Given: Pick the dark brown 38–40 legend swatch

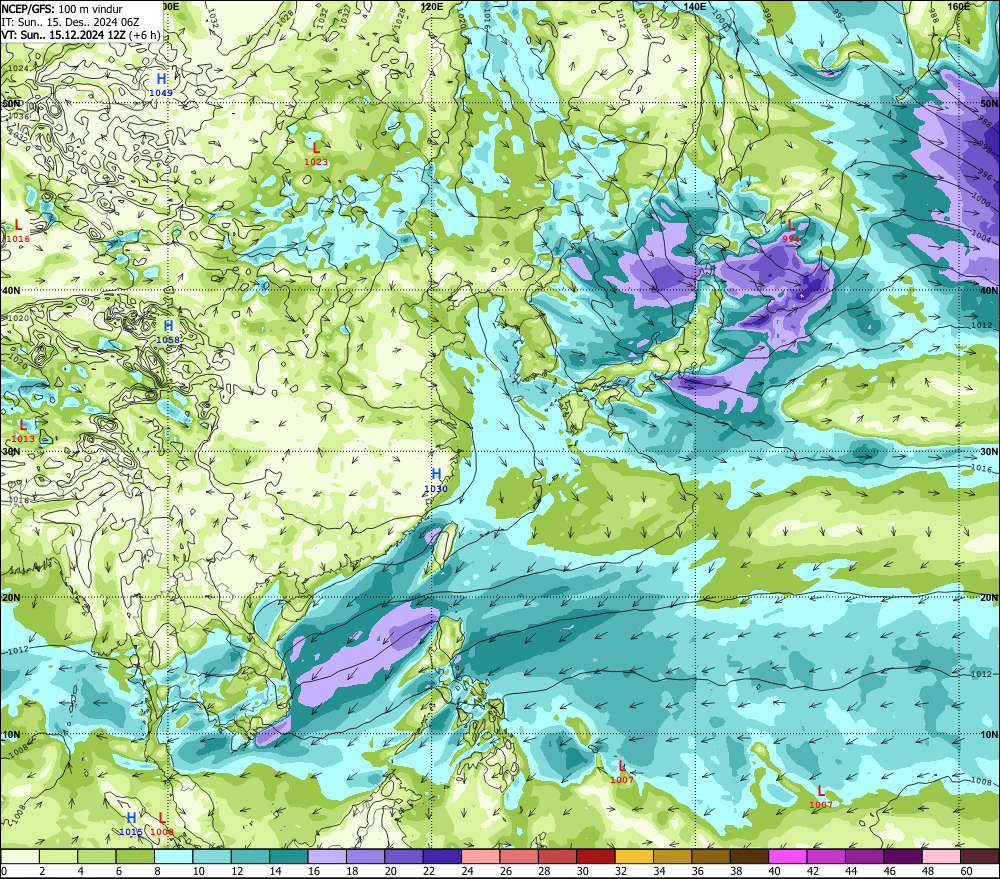Looking at the screenshot, I should tap(749, 857).
